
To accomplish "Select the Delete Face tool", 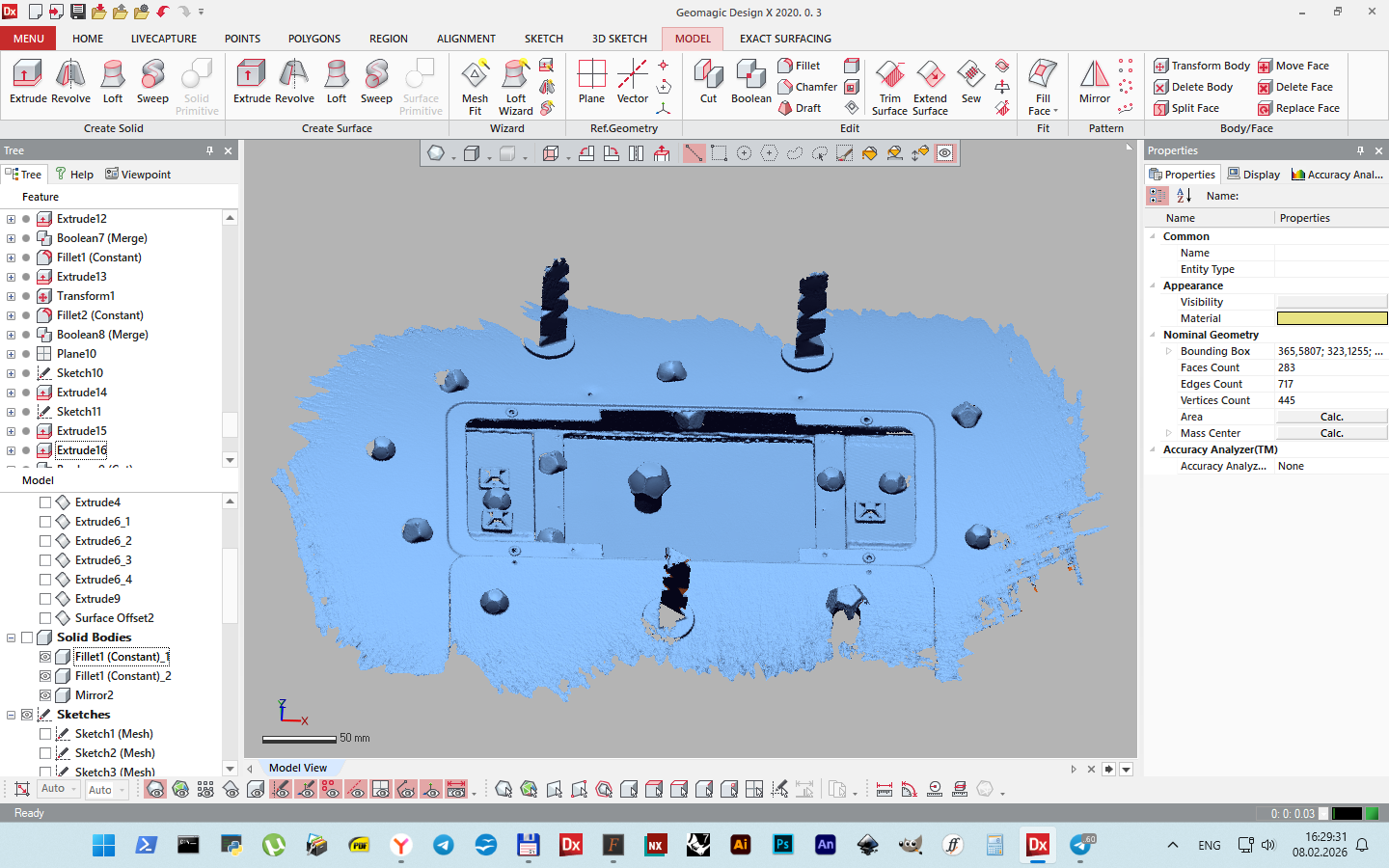I will coord(1295,87).
